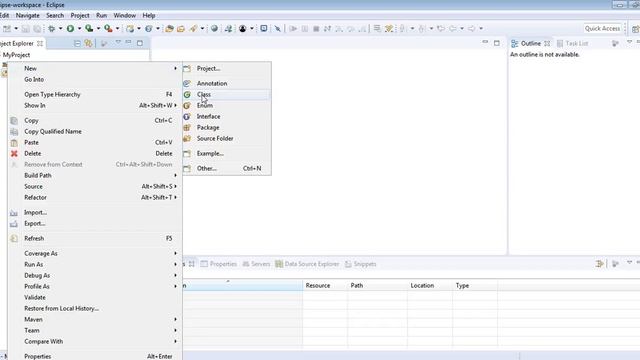Click the Path column header
640x360 pixels.
pos(378,286)
